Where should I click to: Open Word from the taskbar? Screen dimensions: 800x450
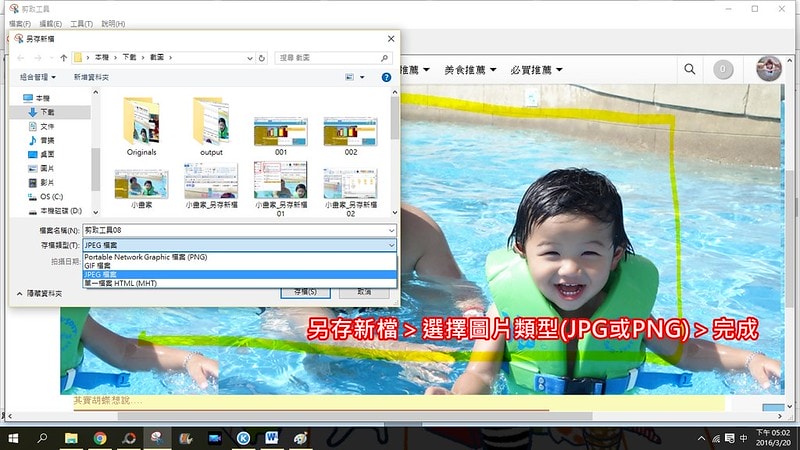click(x=272, y=438)
